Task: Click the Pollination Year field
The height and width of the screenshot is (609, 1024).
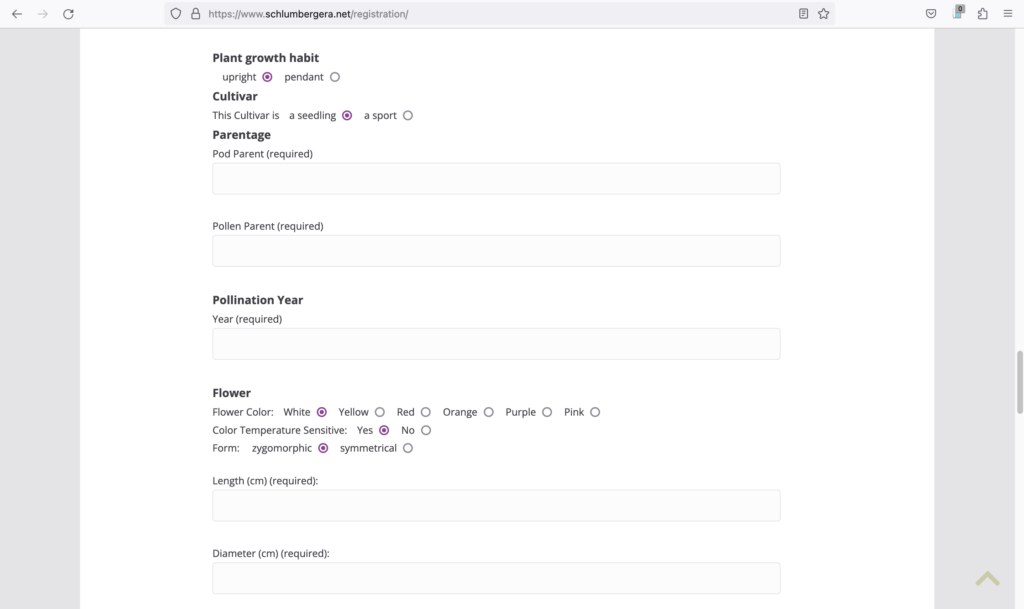Action: click(496, 344)
